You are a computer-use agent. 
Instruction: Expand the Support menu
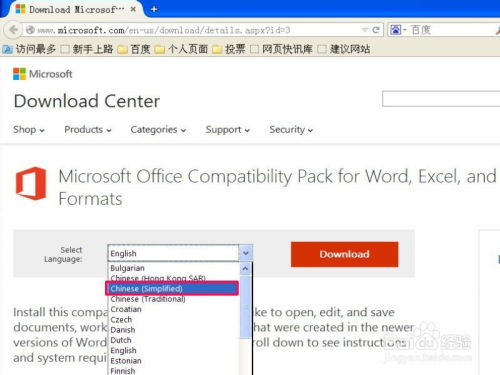coord(228,129)
